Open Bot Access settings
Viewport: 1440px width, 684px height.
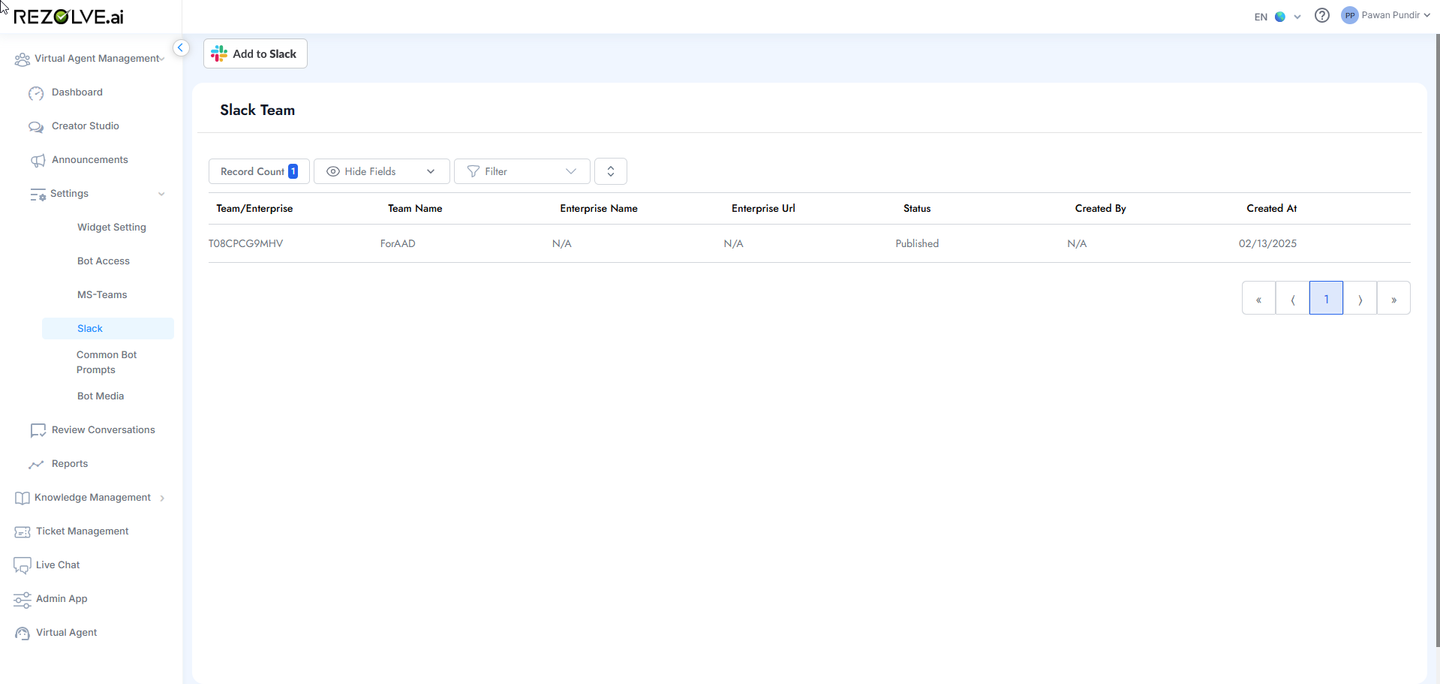[103, 261]
